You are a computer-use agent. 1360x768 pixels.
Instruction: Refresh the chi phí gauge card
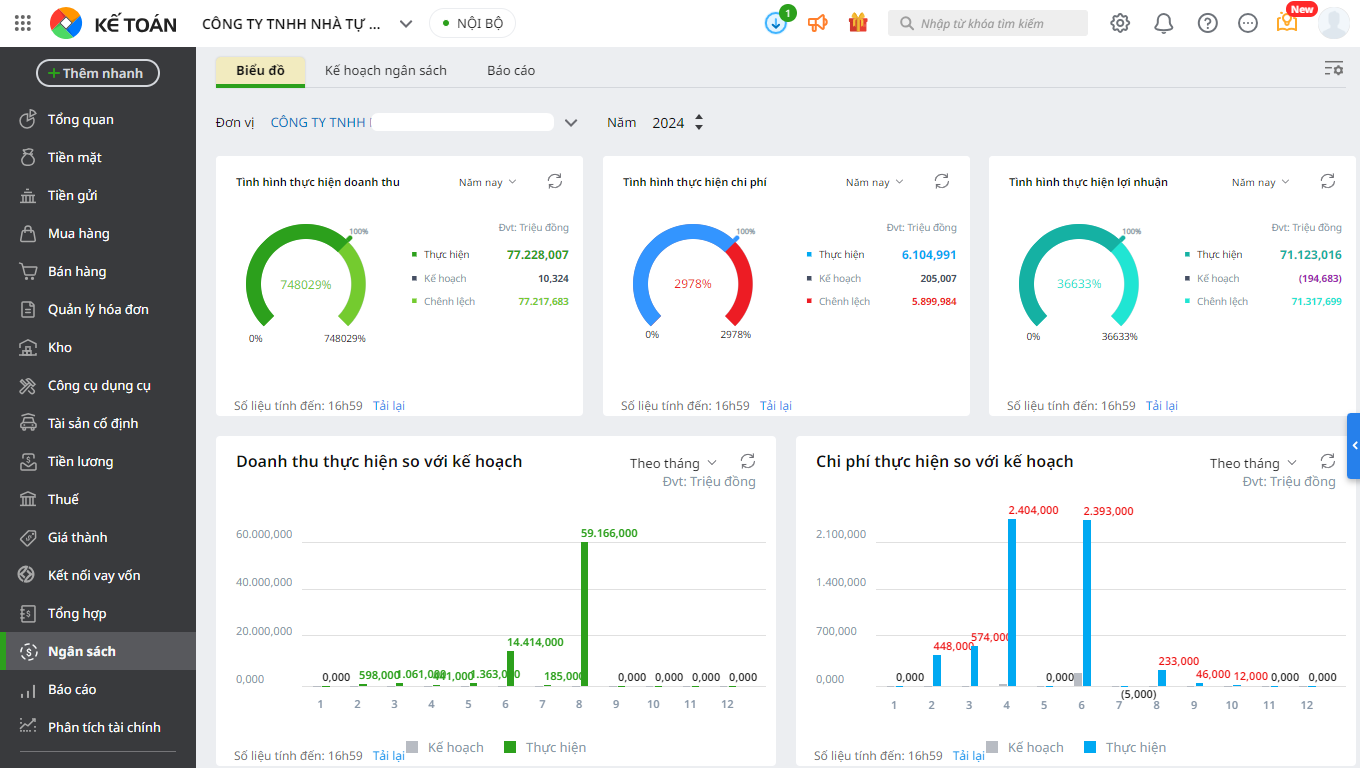[942, 181]
